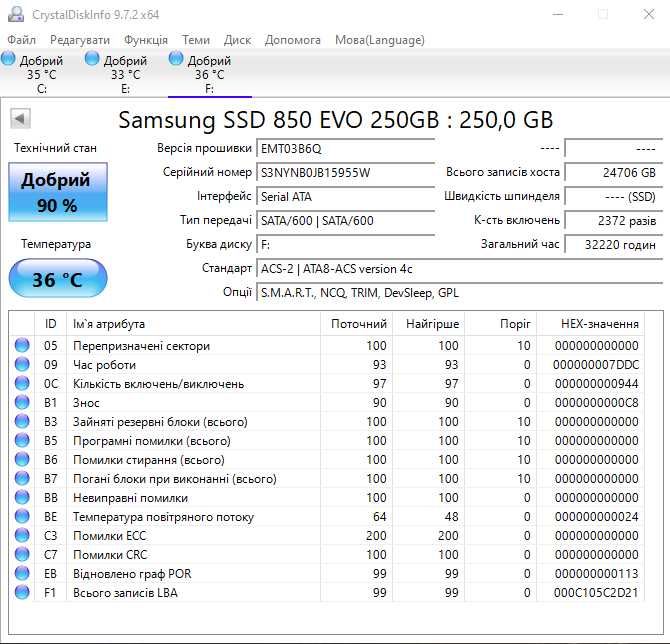Open the Допомога menu
Viewport: 670px width, 644px height.
click(293, 40)
